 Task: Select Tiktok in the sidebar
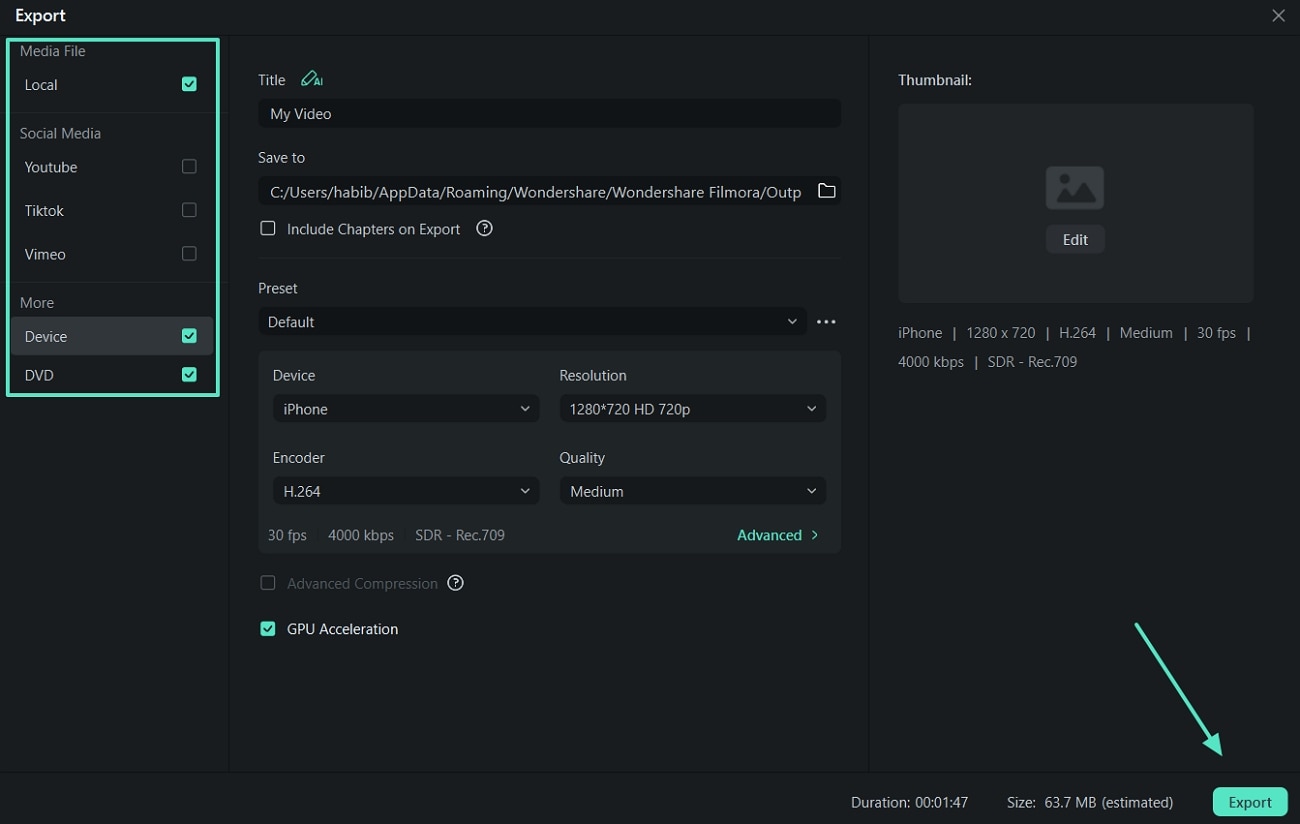[x=44, y=211]
